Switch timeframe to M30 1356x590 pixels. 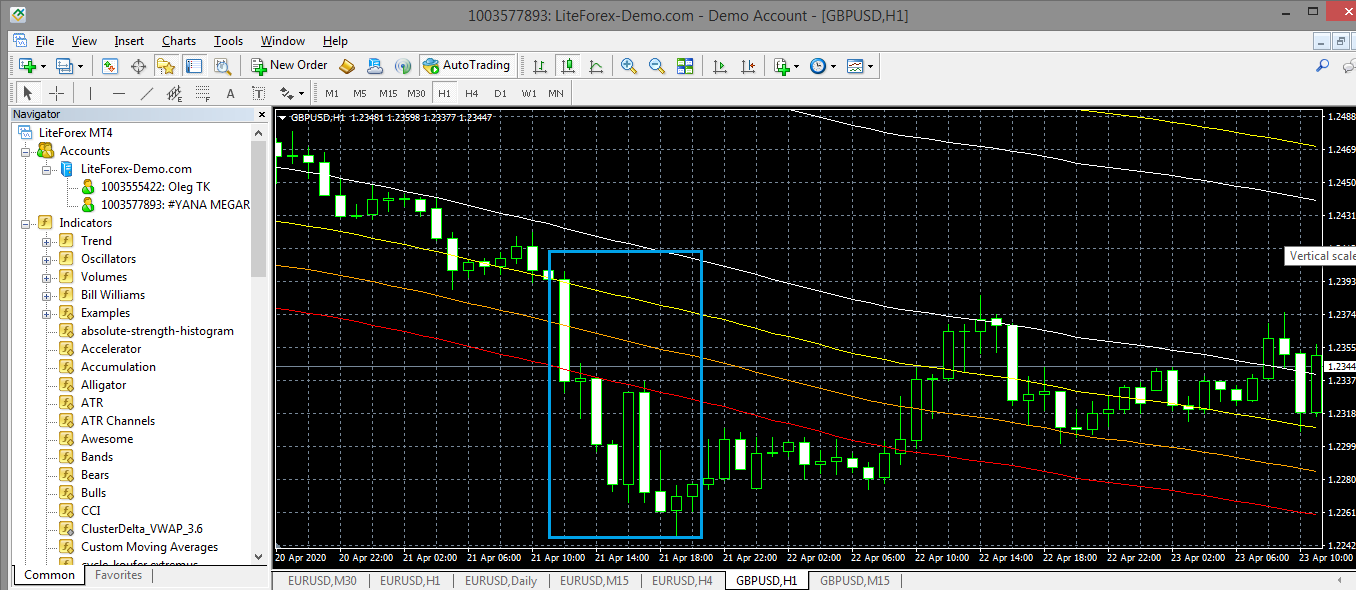click(415, 93)
